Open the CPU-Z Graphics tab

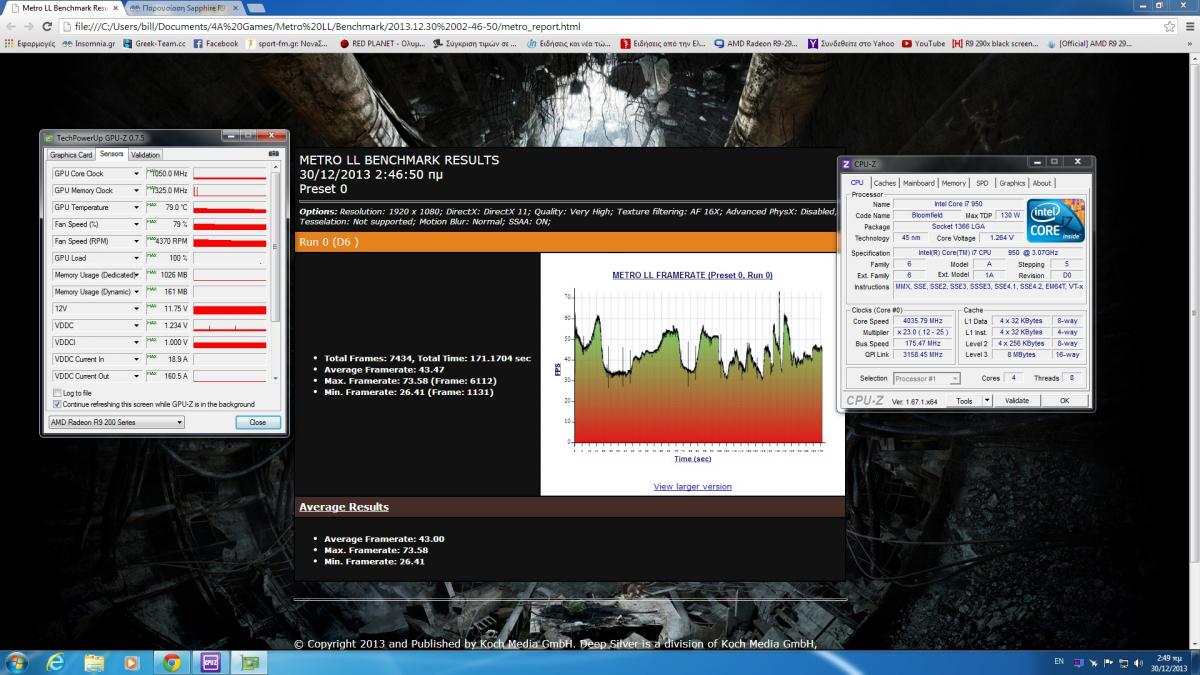1012,183
